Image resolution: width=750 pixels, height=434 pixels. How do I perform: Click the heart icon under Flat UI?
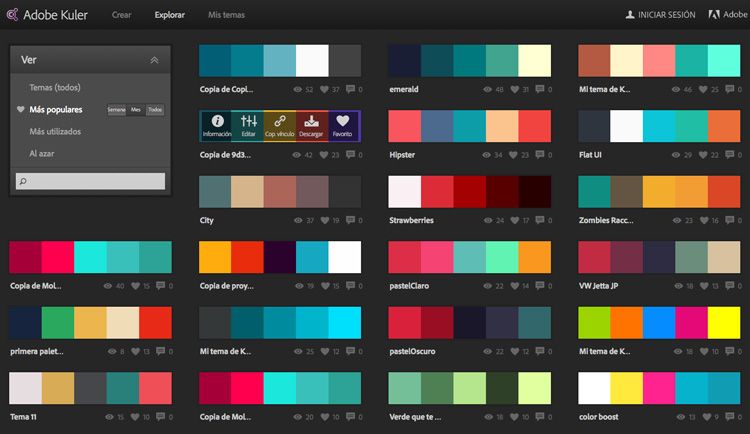coord(703,155)
